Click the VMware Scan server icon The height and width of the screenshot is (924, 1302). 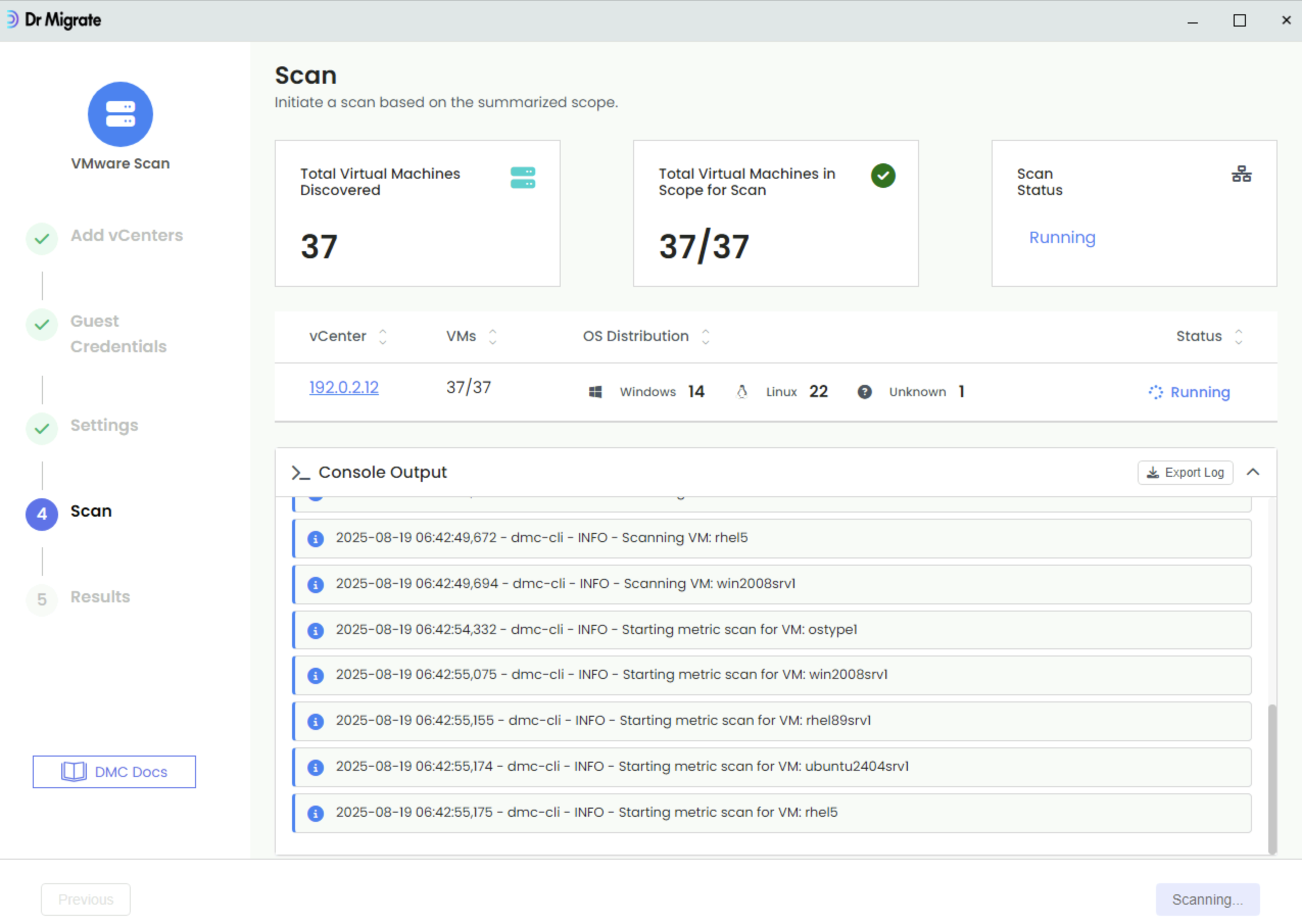(x=120, y=114)
